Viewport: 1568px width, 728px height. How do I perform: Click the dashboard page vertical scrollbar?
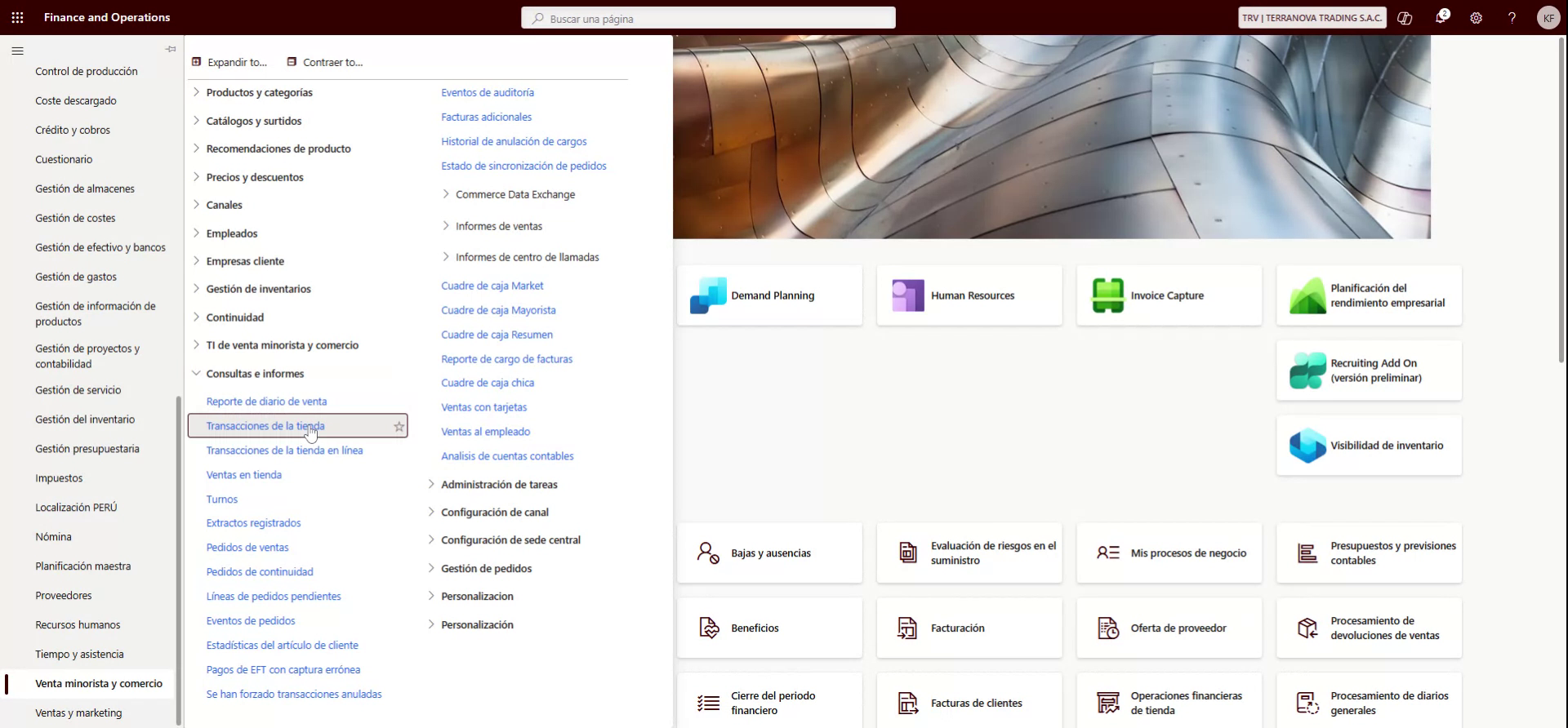click(1562, 199)
